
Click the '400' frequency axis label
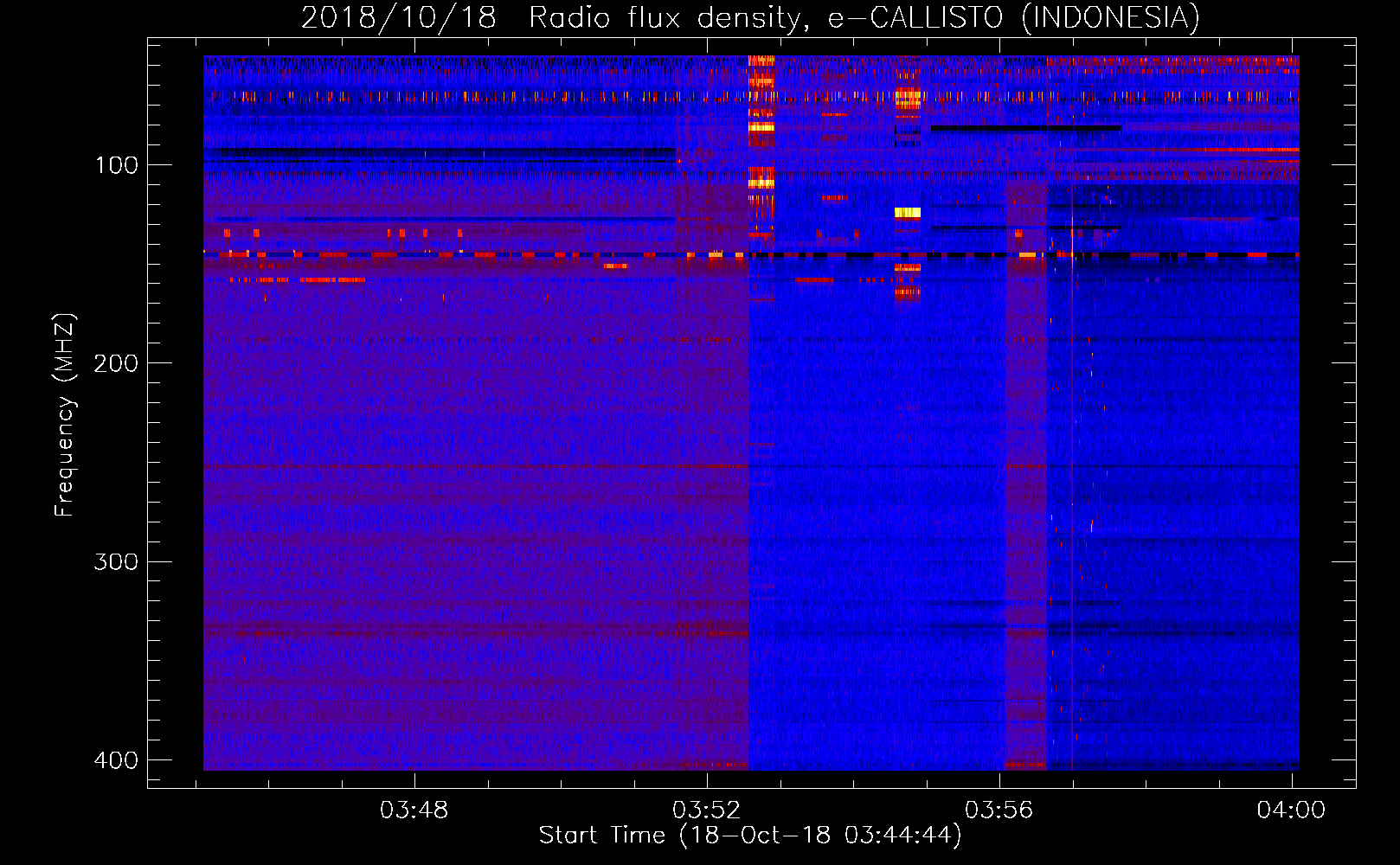coord(116,760)
